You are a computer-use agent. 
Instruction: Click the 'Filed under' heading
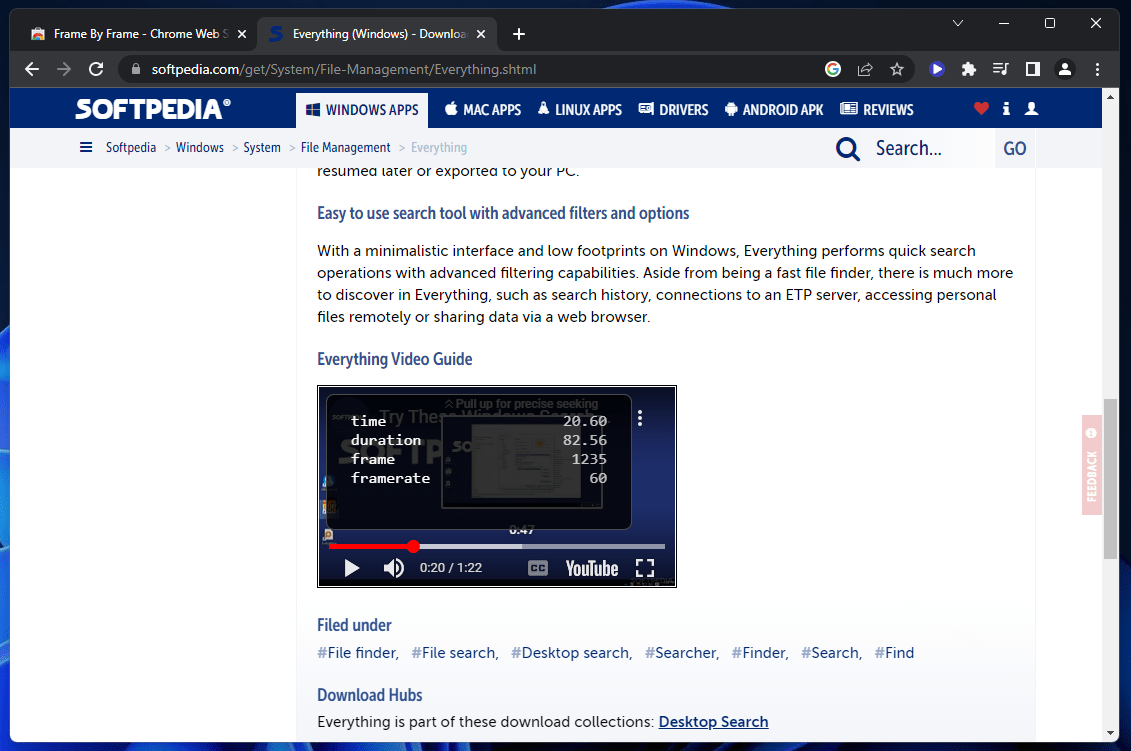click(x=354, y=625)
